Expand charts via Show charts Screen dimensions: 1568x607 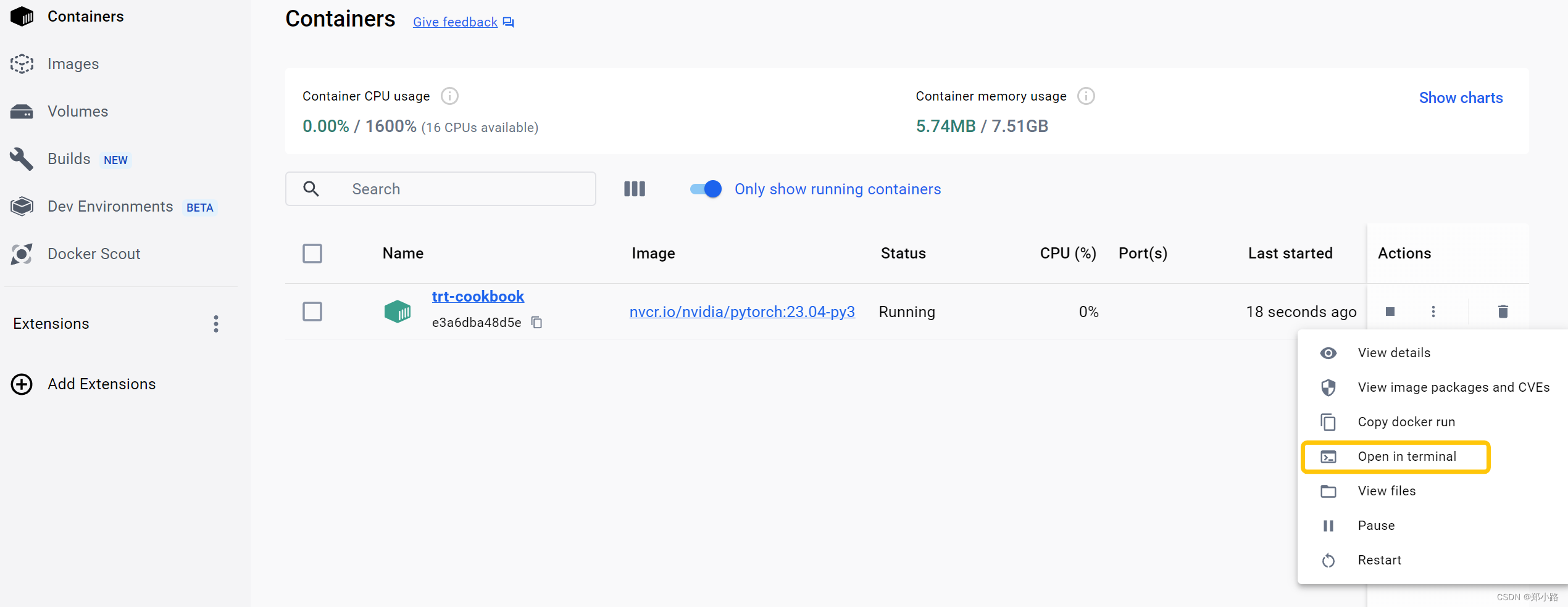point(1461,97)
